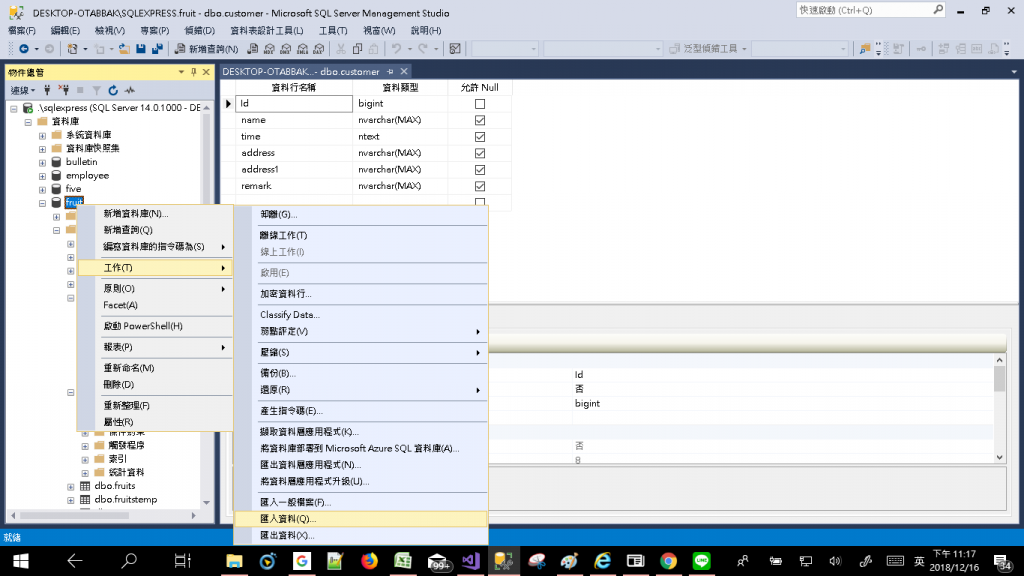1024x576 pixels.
Task: Select the bigint data type cell
Action: [400, 103]
